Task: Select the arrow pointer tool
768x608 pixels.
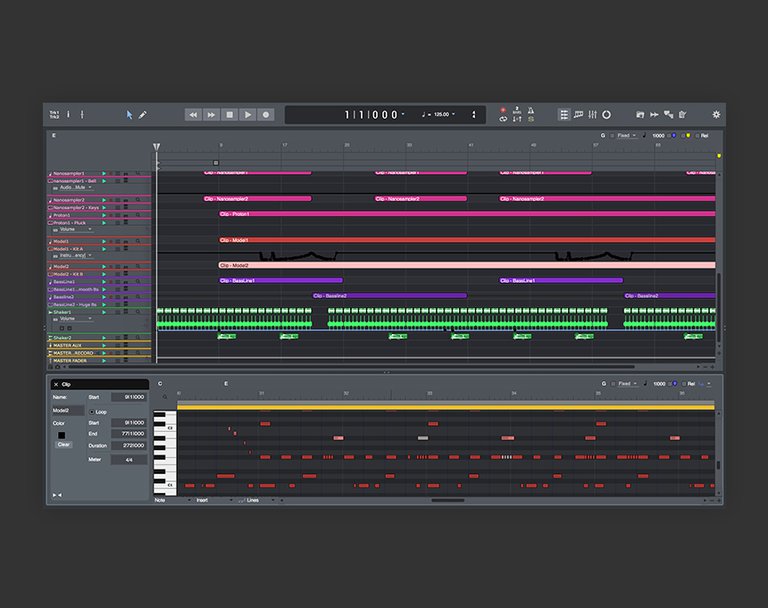Action: 129,115
